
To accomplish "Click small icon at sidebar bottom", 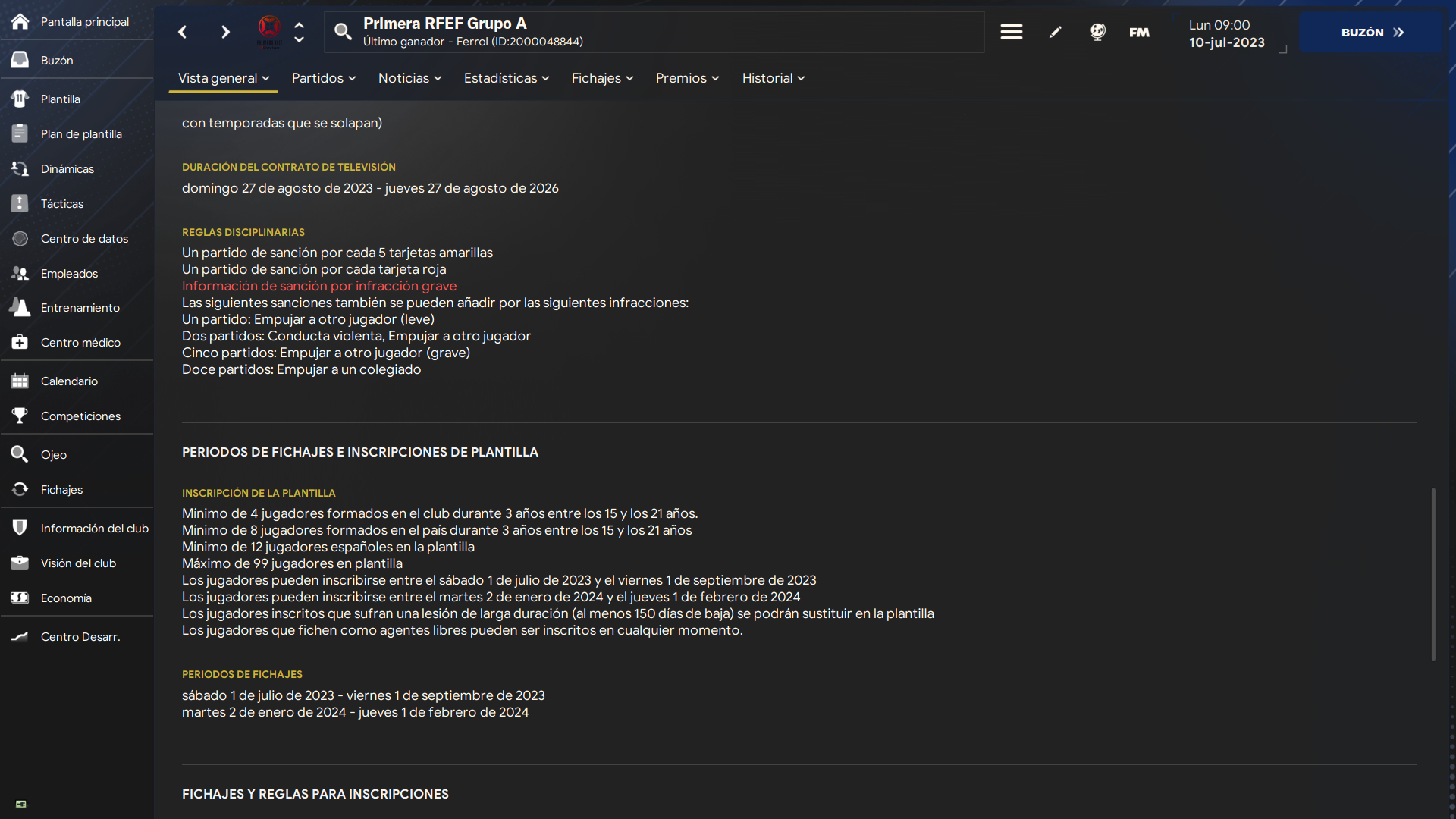I will [x=21, y=804].
